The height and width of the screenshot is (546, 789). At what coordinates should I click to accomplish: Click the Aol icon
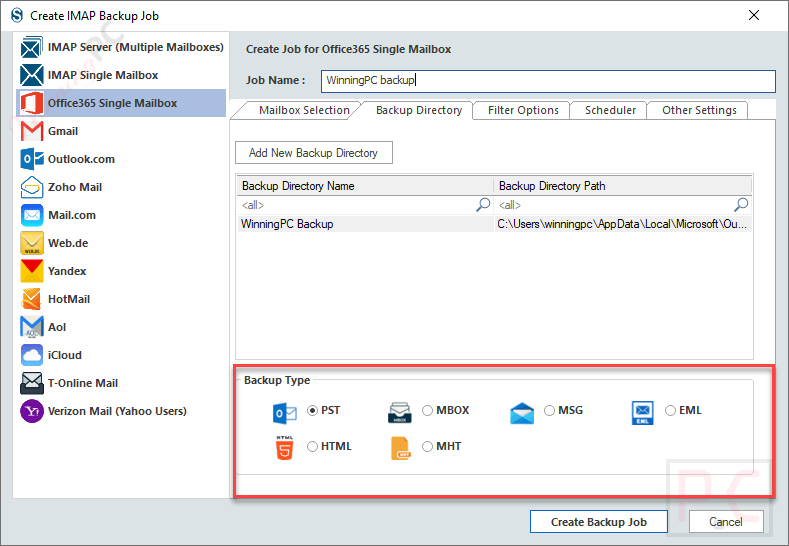[x=32, y=327]
